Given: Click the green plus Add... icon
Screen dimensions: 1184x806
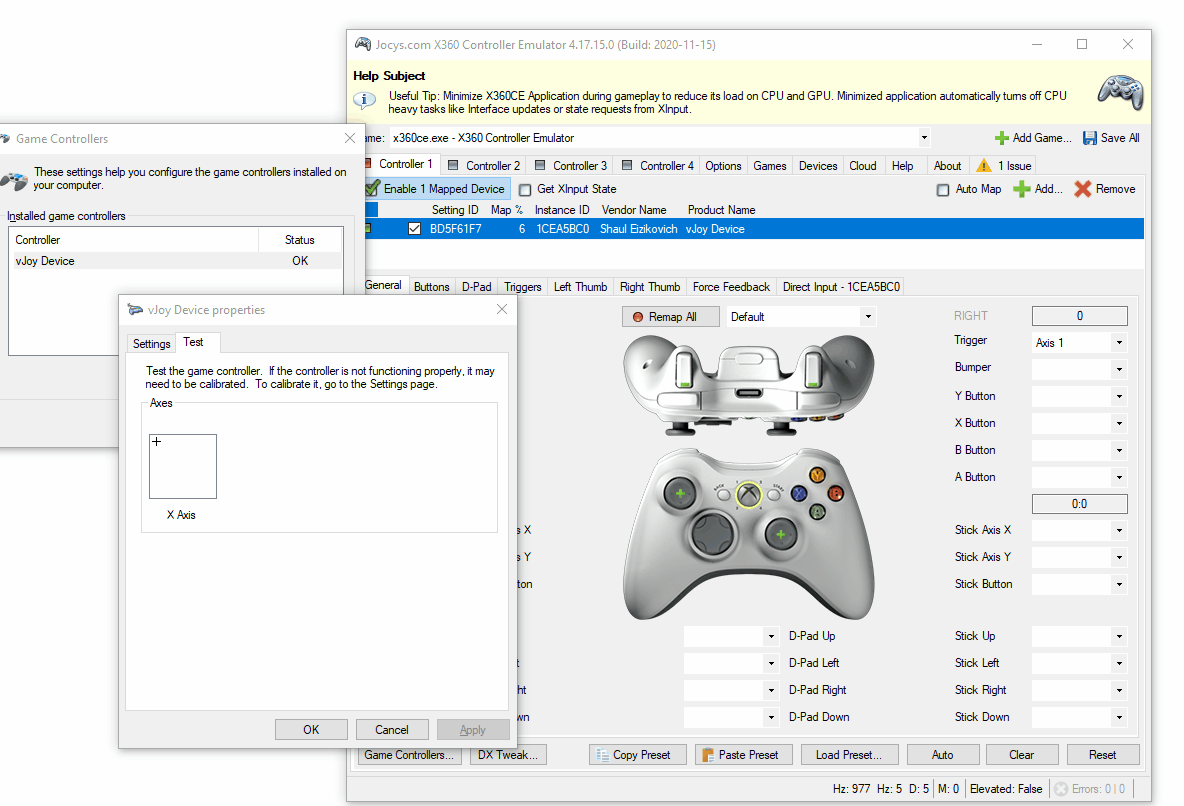Looking at the screenshot, I should (x=1022, y=189).
